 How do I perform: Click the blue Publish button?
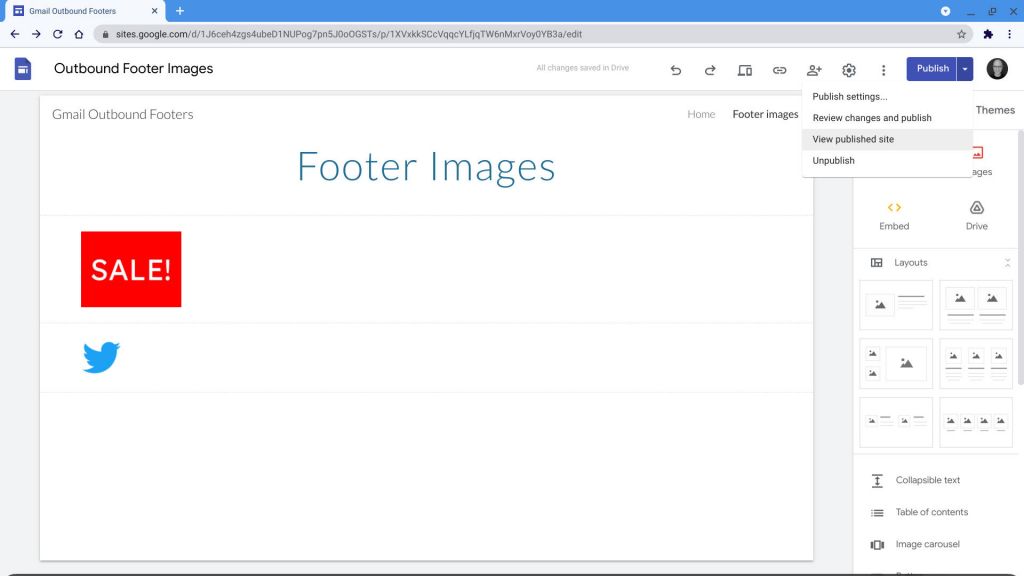click(933, 68)
